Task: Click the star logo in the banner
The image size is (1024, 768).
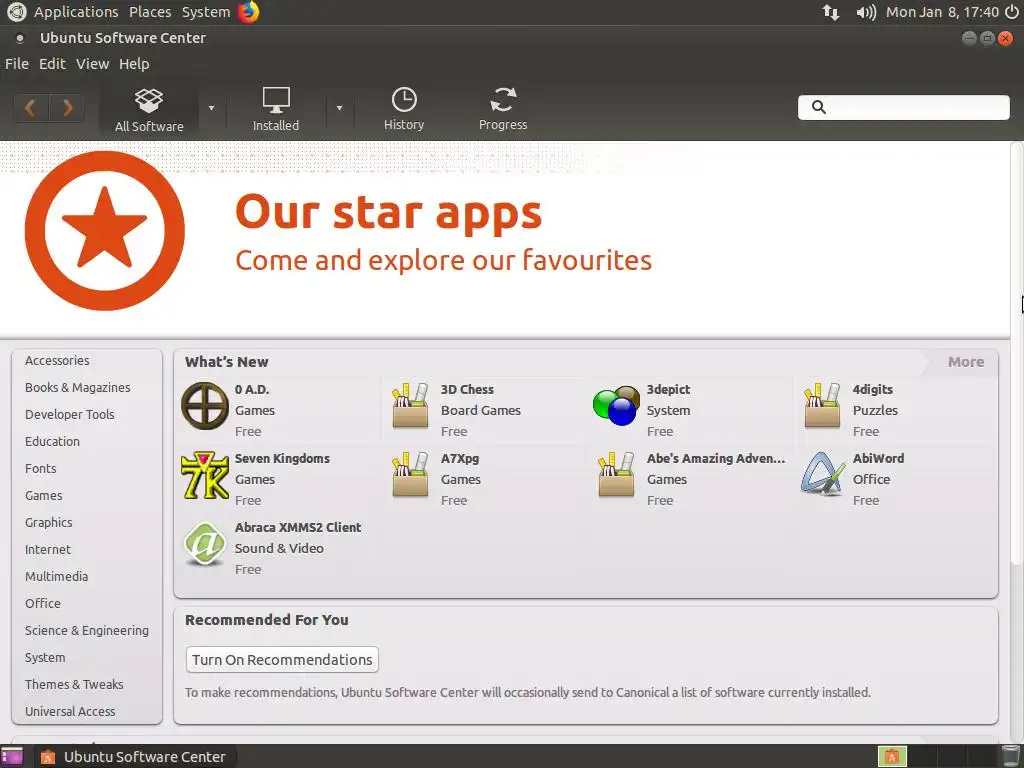Action: pos(104,231)
